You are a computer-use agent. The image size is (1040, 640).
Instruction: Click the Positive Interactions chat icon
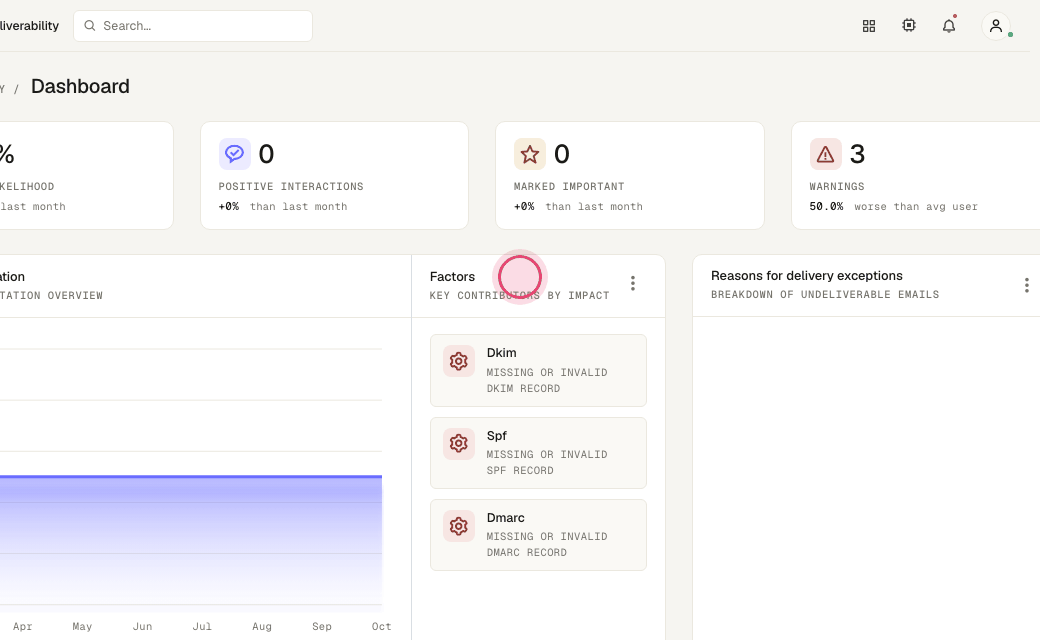pos(234,154)
